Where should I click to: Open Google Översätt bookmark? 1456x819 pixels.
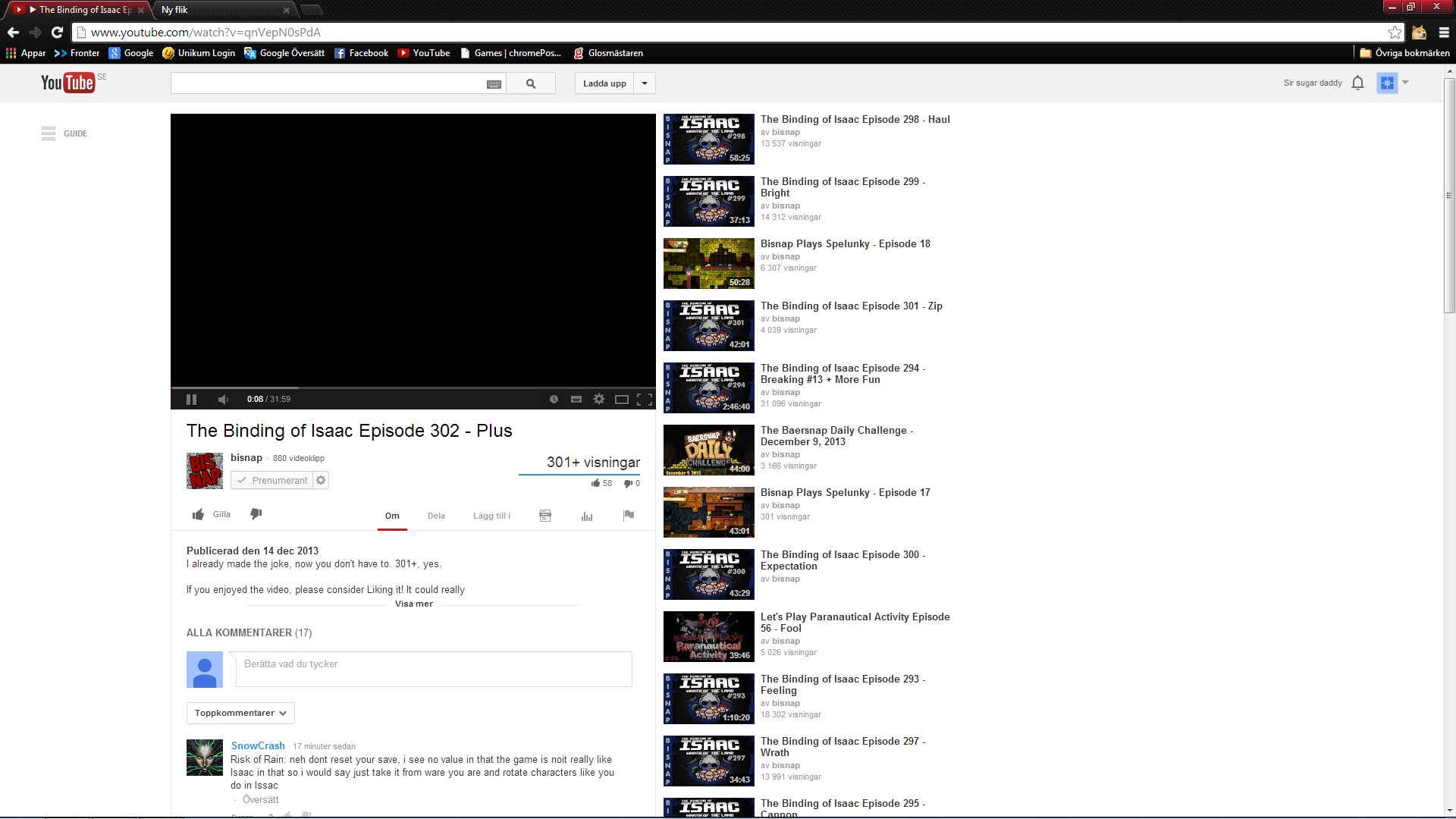coord(284,53)
